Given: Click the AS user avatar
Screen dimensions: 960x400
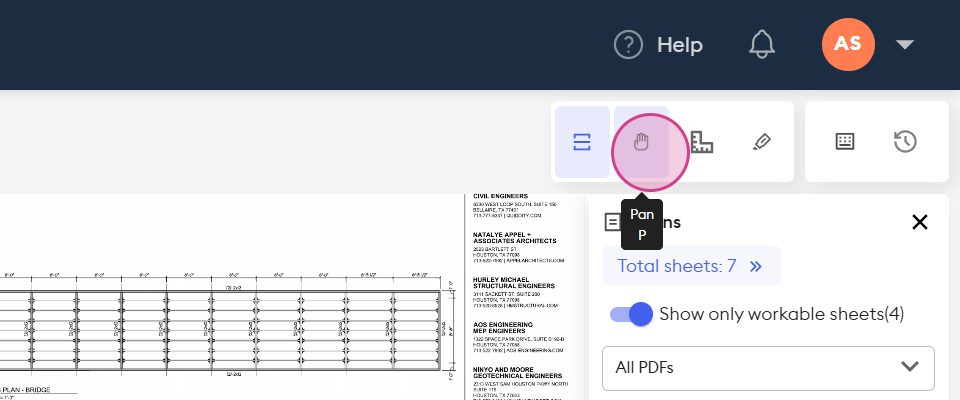Looking at the screenshot, I should click(848, 44).
